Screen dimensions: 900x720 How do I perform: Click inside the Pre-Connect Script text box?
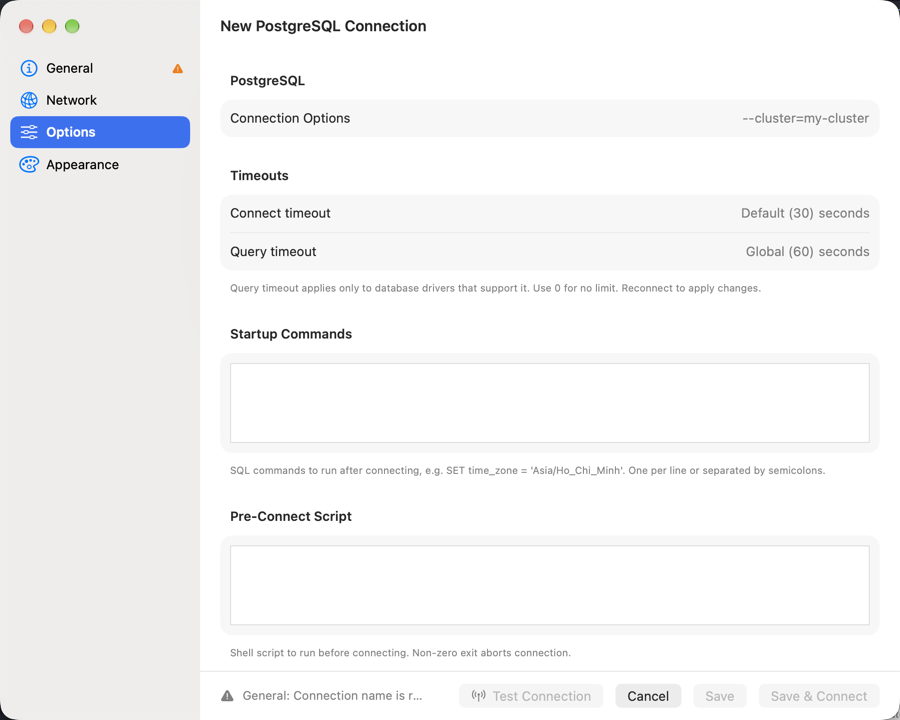tap(549, 585)
